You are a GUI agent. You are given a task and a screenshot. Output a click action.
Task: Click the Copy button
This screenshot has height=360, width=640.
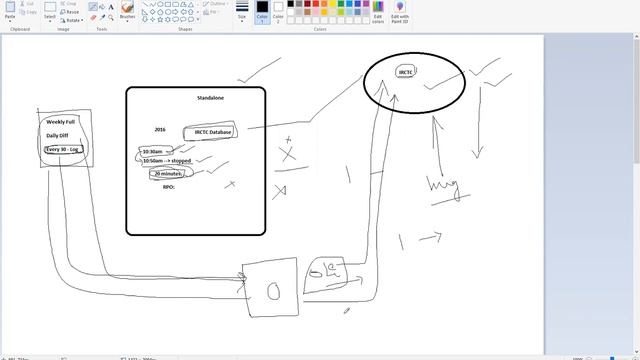pos(28,12)
